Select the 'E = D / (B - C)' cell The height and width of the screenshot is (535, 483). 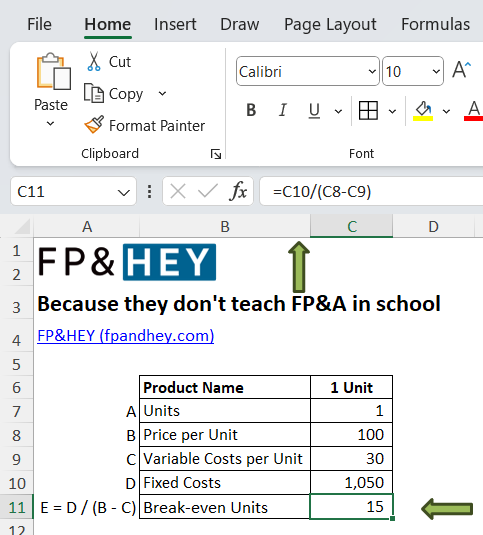pyautogui.click(x=87, y=507)
